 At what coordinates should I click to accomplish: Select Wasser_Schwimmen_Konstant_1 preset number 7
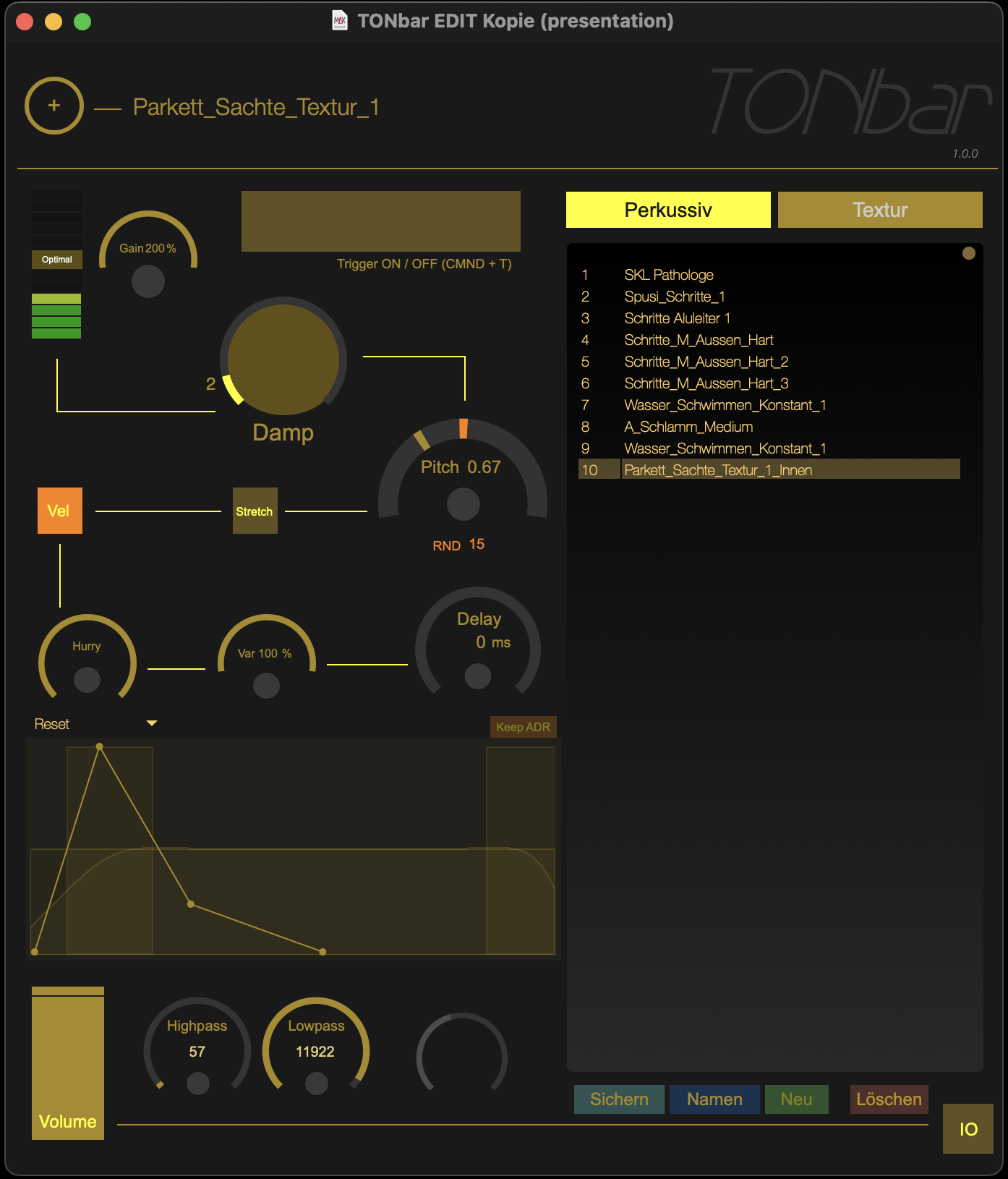[725, 405]
